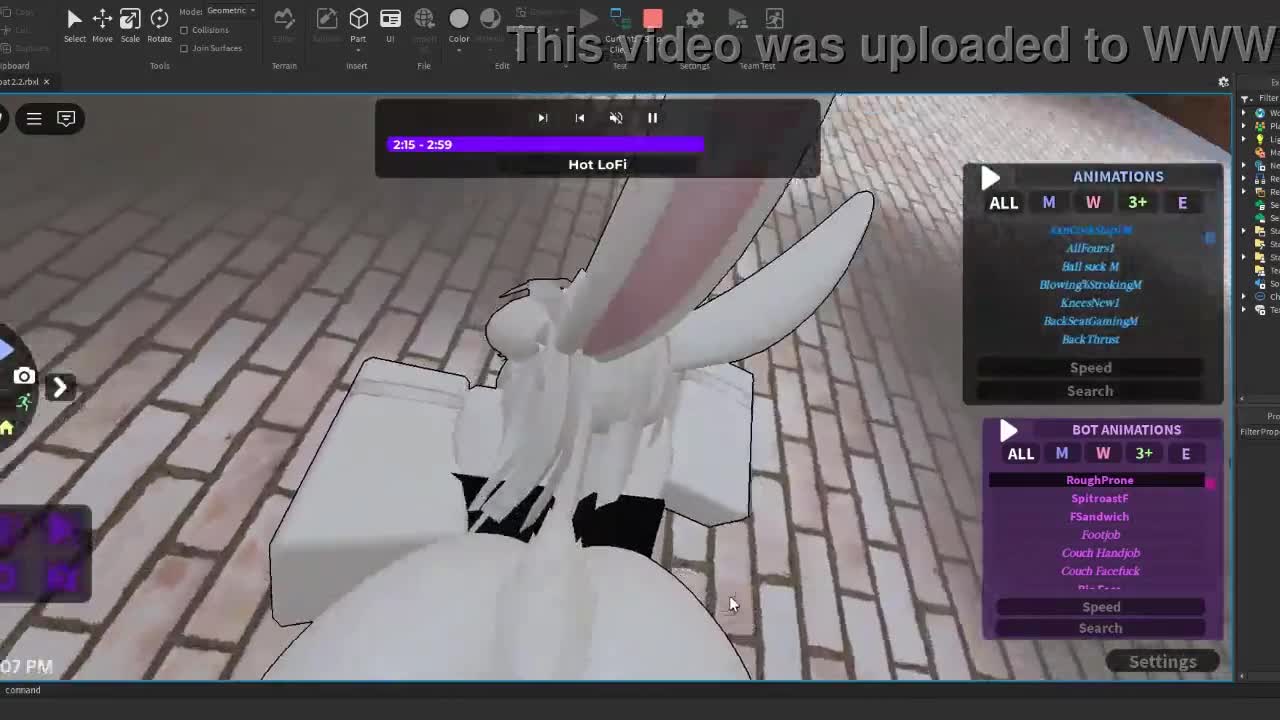Select the 3+ tab in the Animations panel
The image size is (1280, 720).
pos(1137,203)
